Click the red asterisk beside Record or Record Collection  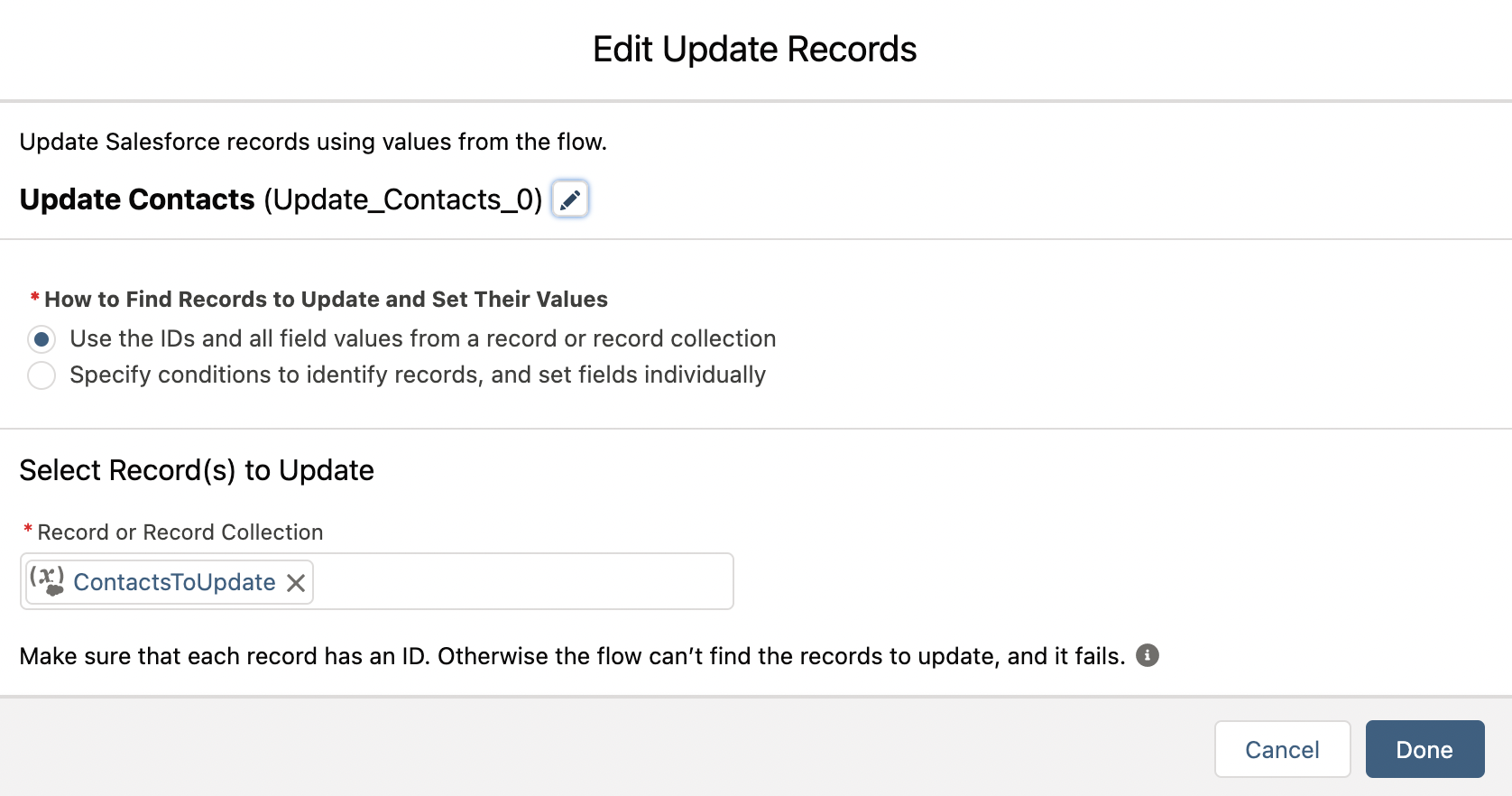tap(28, 530)
